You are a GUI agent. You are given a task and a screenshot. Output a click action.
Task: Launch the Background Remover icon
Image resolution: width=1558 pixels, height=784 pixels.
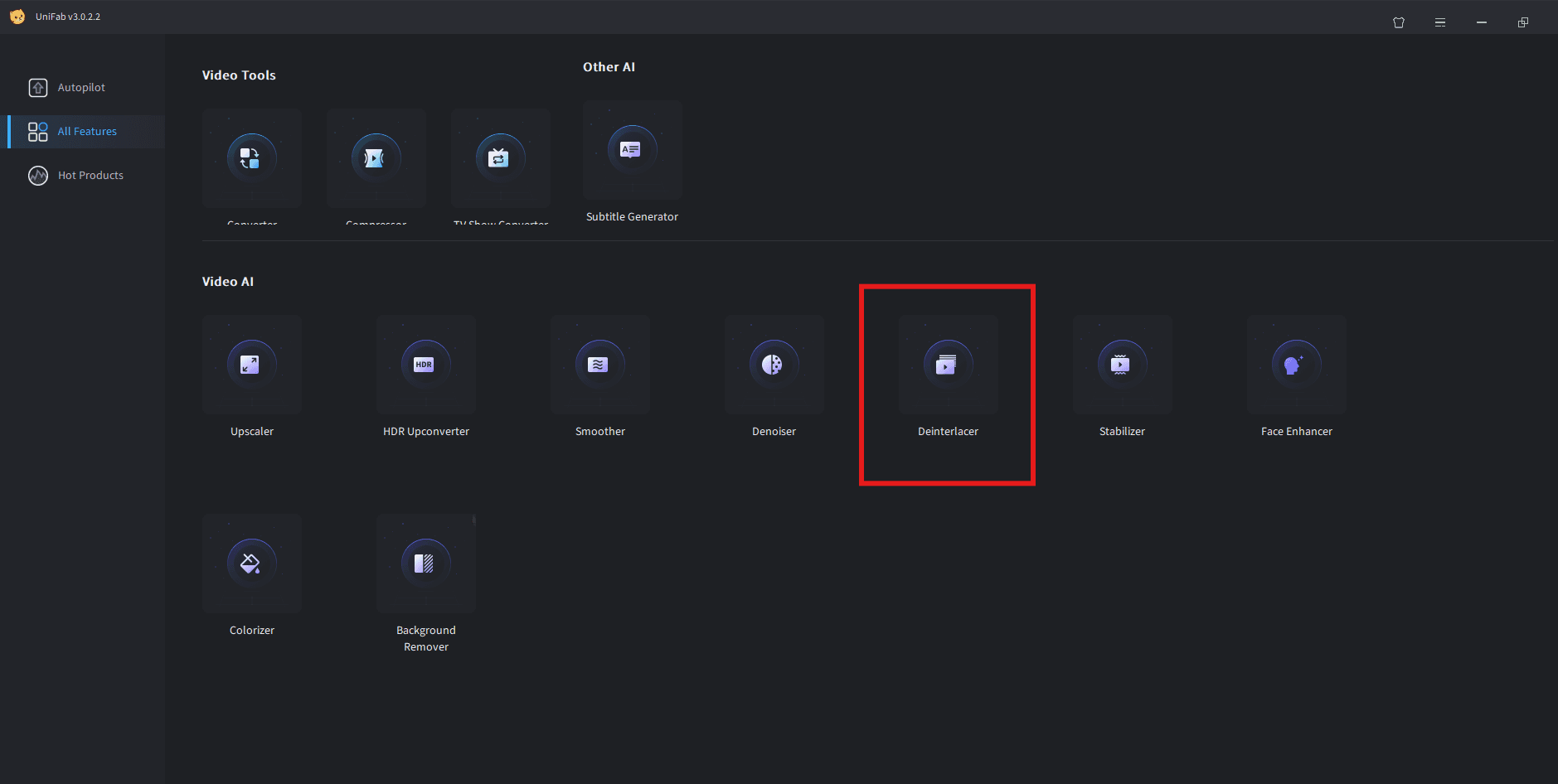425,564
